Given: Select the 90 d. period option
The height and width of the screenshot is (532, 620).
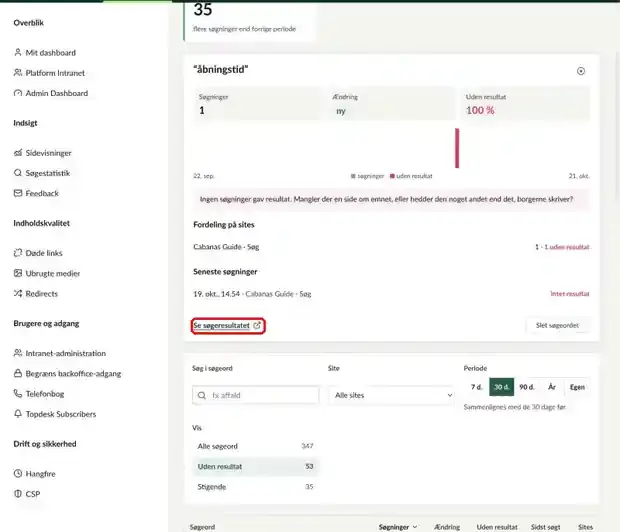Looking at the screenshot, I should point(526,387).
